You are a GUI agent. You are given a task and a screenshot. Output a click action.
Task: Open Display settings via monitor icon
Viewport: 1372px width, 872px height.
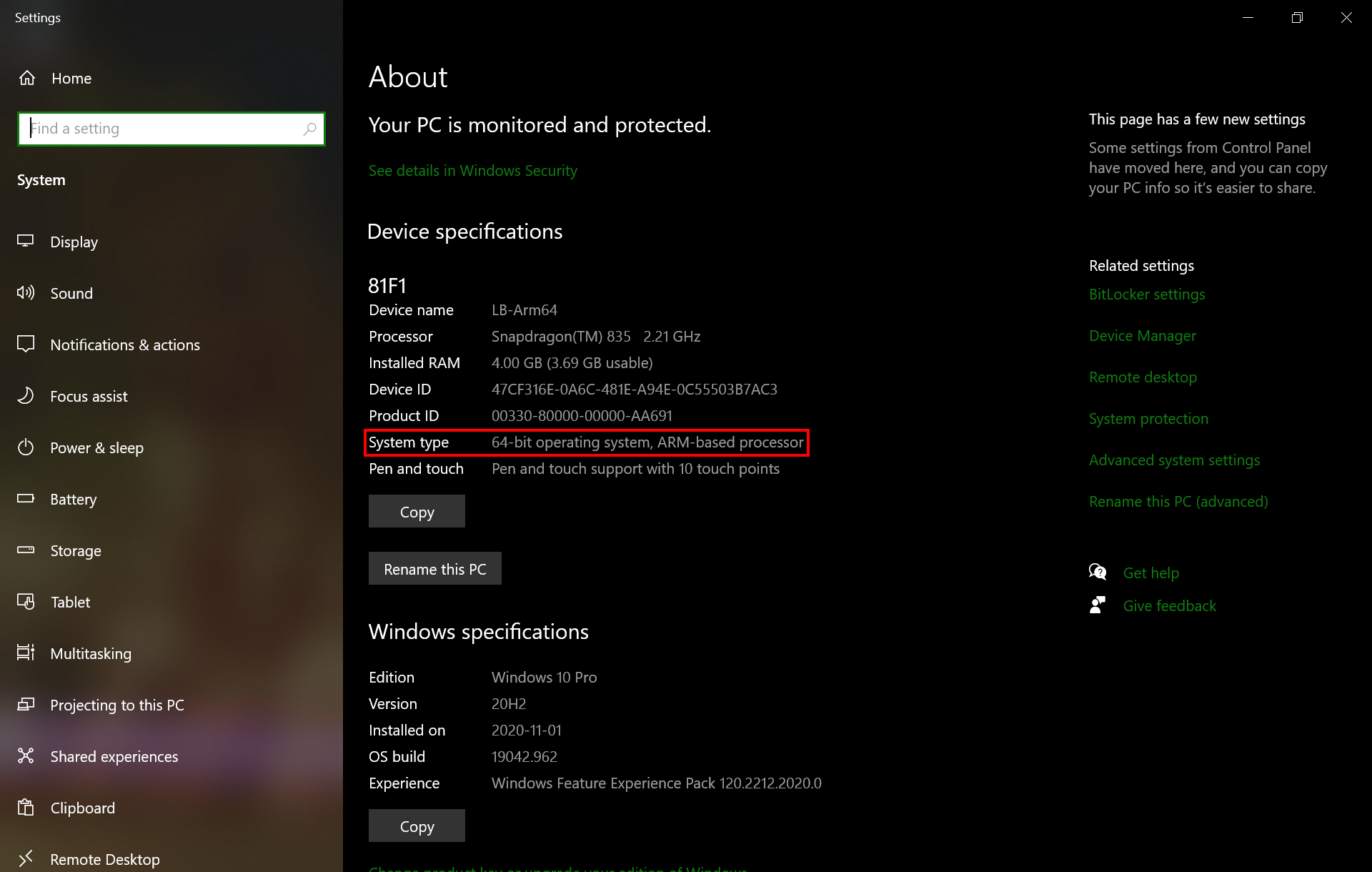point(26,242)
